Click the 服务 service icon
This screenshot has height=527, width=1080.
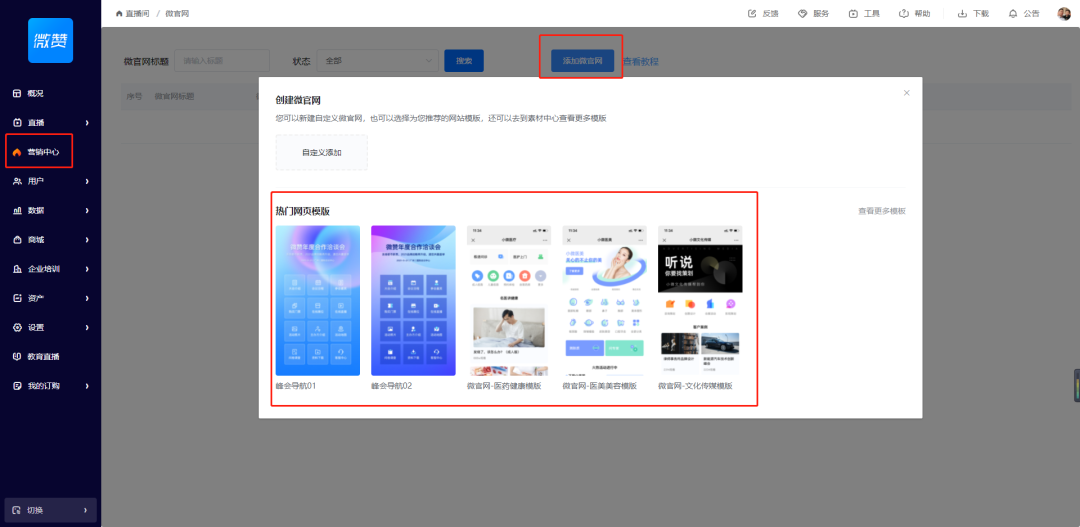(x=803, y=14)
